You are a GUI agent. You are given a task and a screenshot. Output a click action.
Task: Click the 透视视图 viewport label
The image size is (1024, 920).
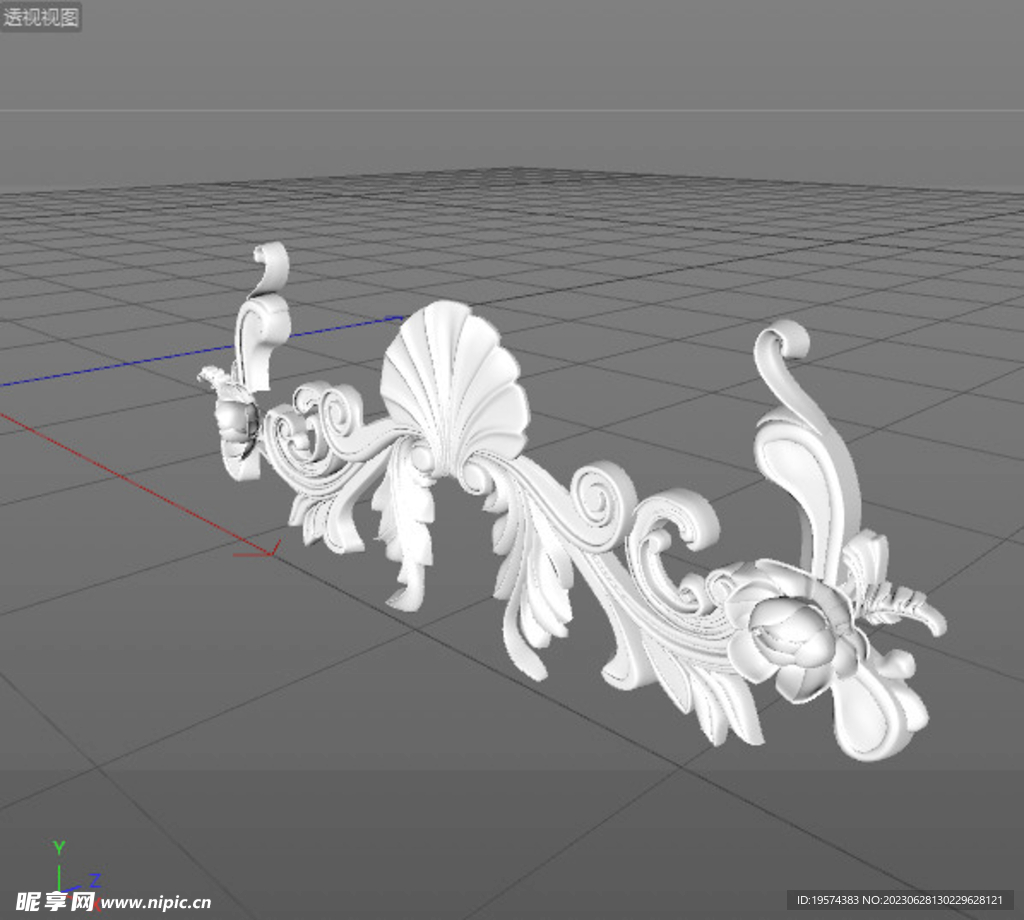(x=40, y=16)
